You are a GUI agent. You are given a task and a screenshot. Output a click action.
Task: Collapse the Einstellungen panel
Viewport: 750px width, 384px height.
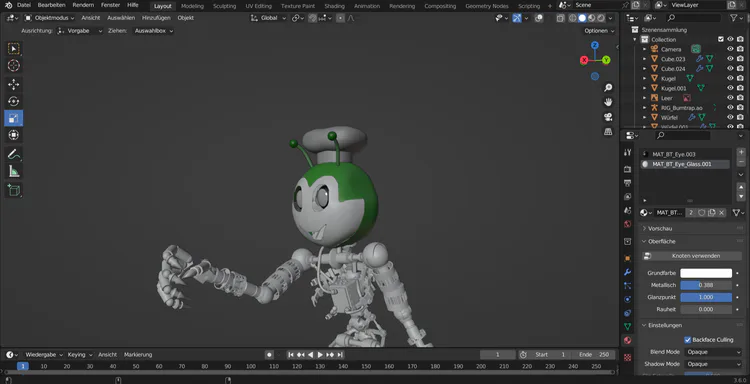click(x=665, y=325)
